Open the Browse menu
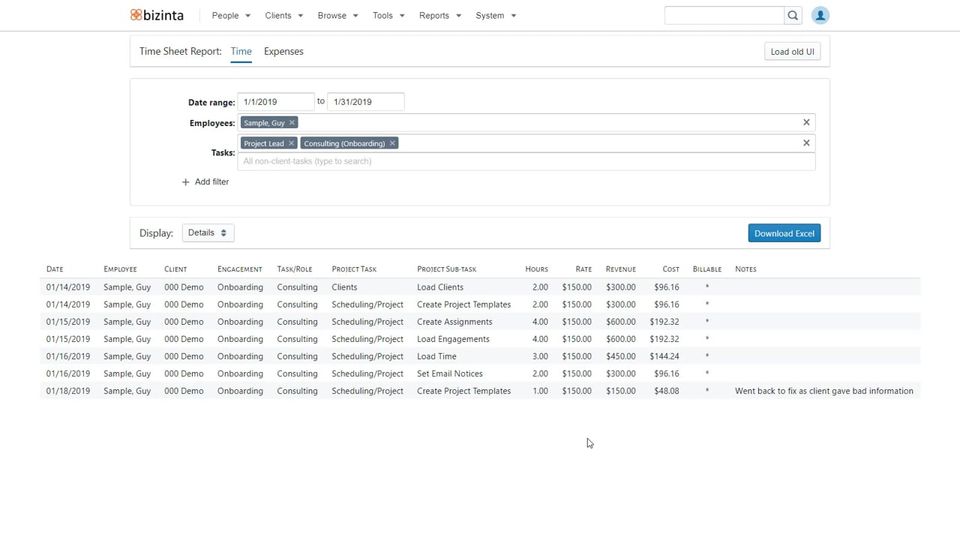 pos(337,15)
